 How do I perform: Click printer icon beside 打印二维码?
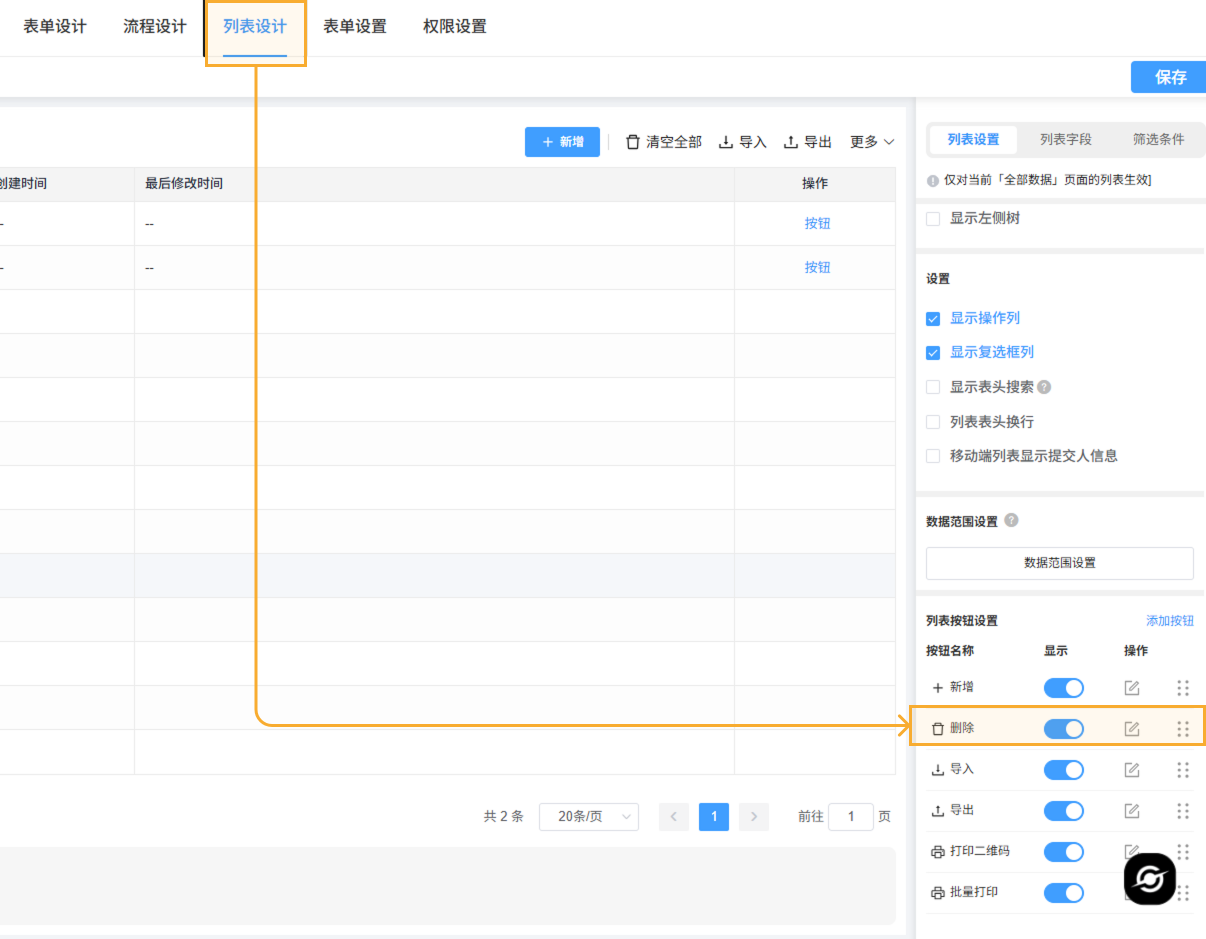(x=938, y=852)
